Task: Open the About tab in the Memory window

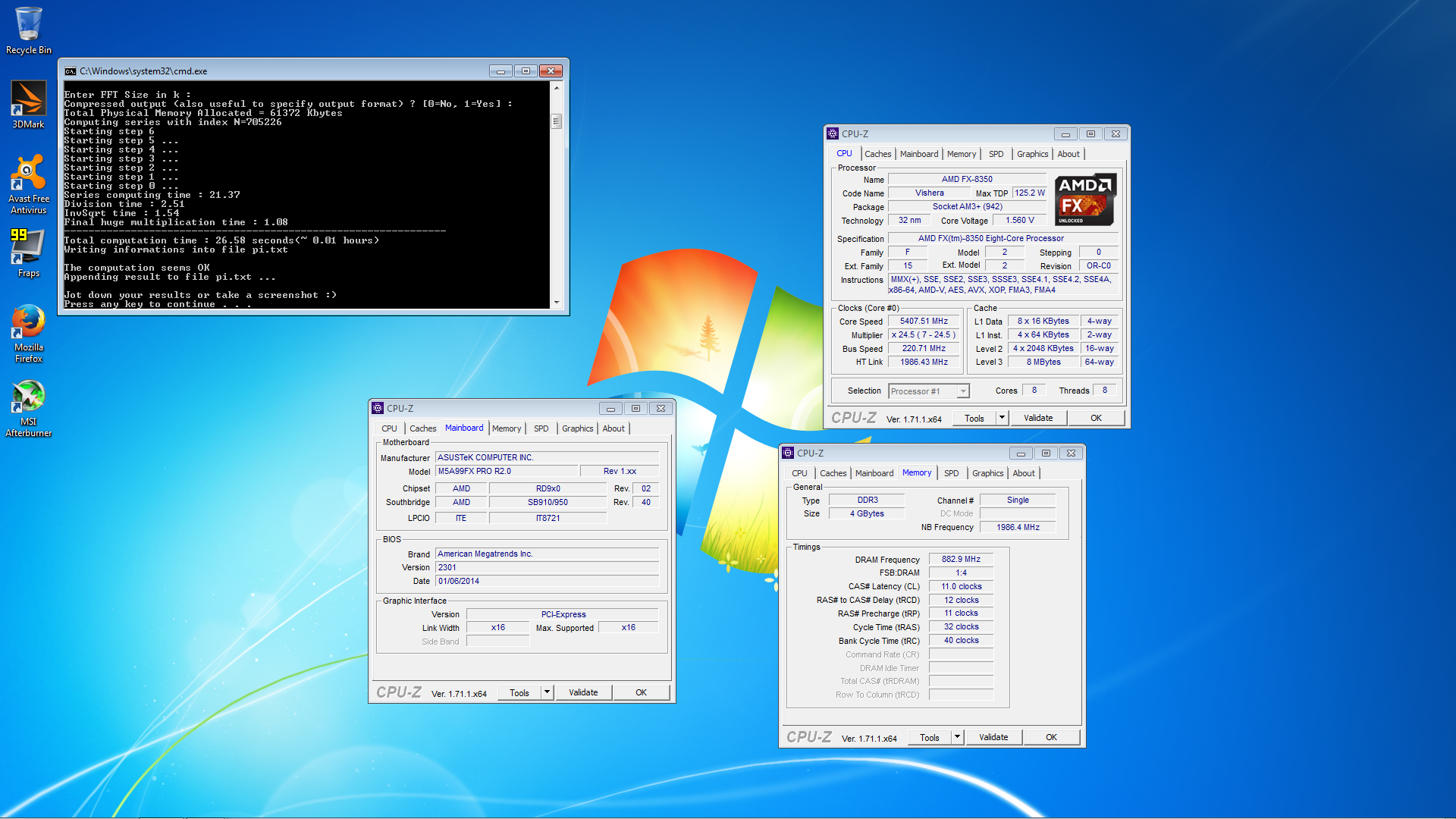Action: [x=1024, y=473]
